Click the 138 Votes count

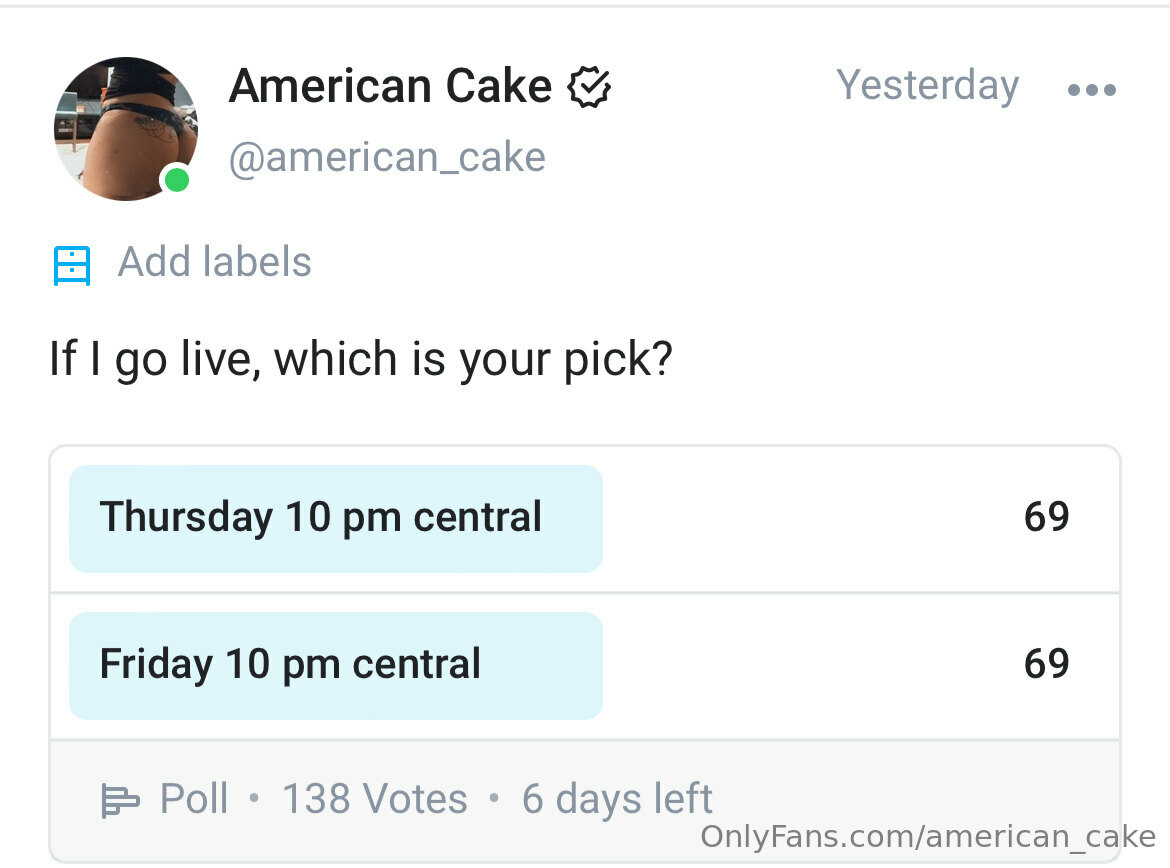point(375,799)
